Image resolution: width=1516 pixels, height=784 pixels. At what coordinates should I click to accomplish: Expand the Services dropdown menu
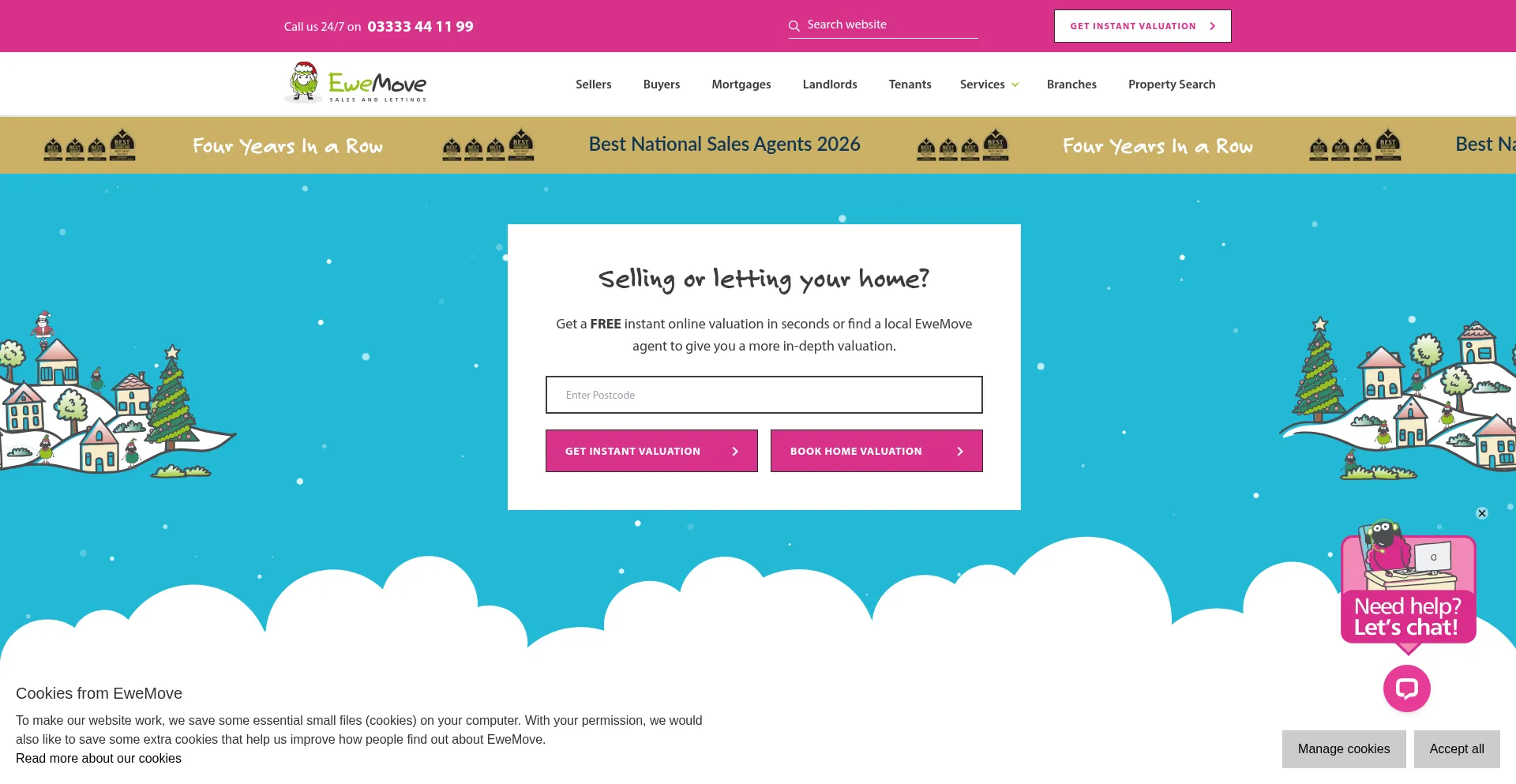[988, 84]
